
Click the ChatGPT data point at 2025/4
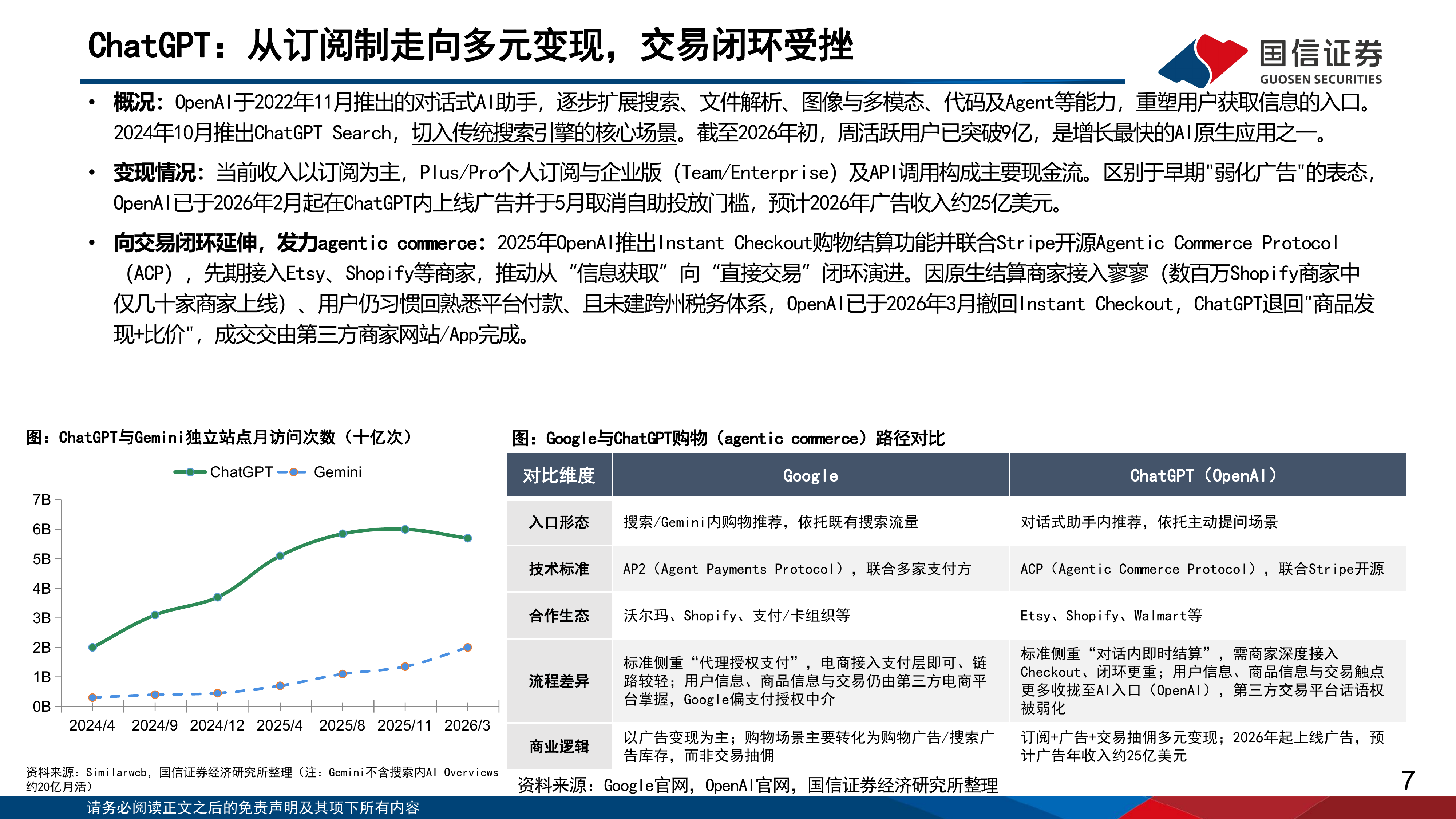[x=280, y=555]
